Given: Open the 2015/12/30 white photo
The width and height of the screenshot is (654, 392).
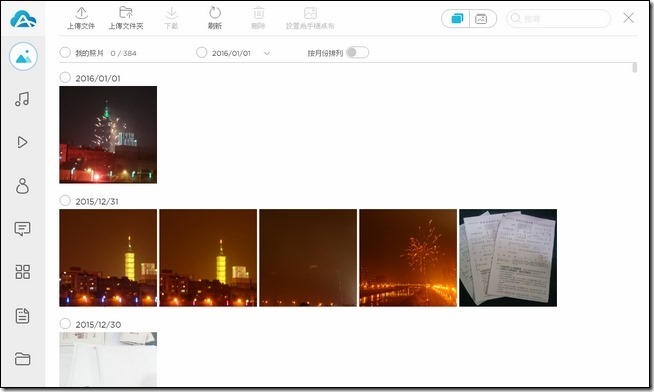Looking at the screenshot, I should click(108, 359).
